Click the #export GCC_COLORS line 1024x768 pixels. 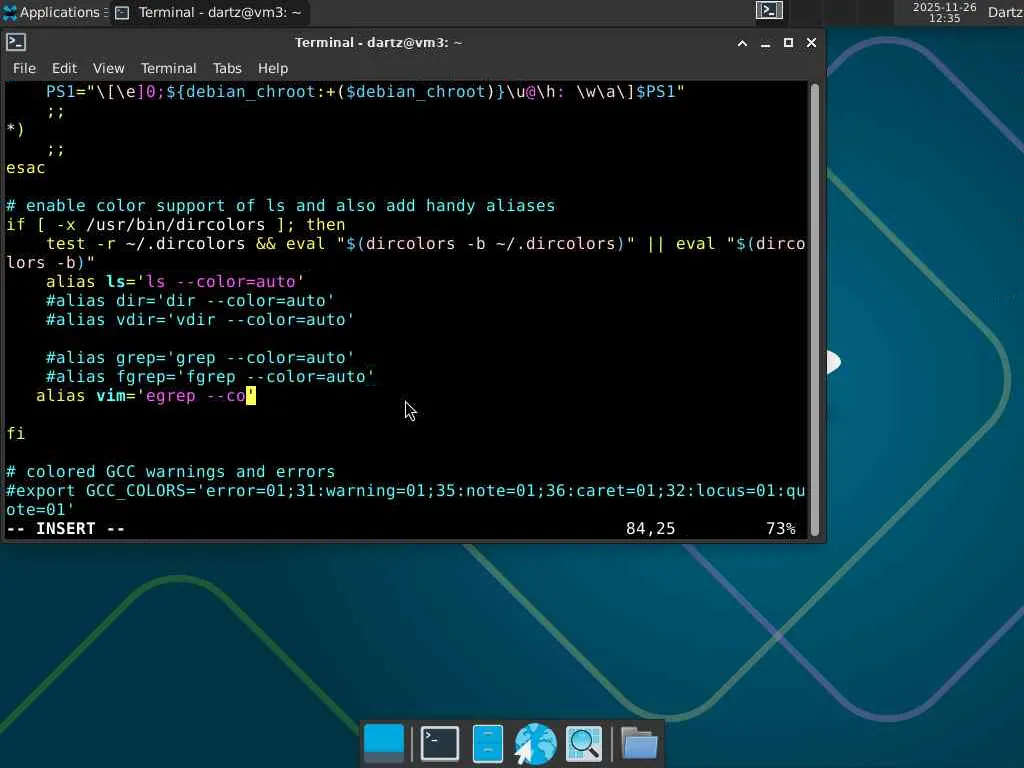[x=406, y=500]
